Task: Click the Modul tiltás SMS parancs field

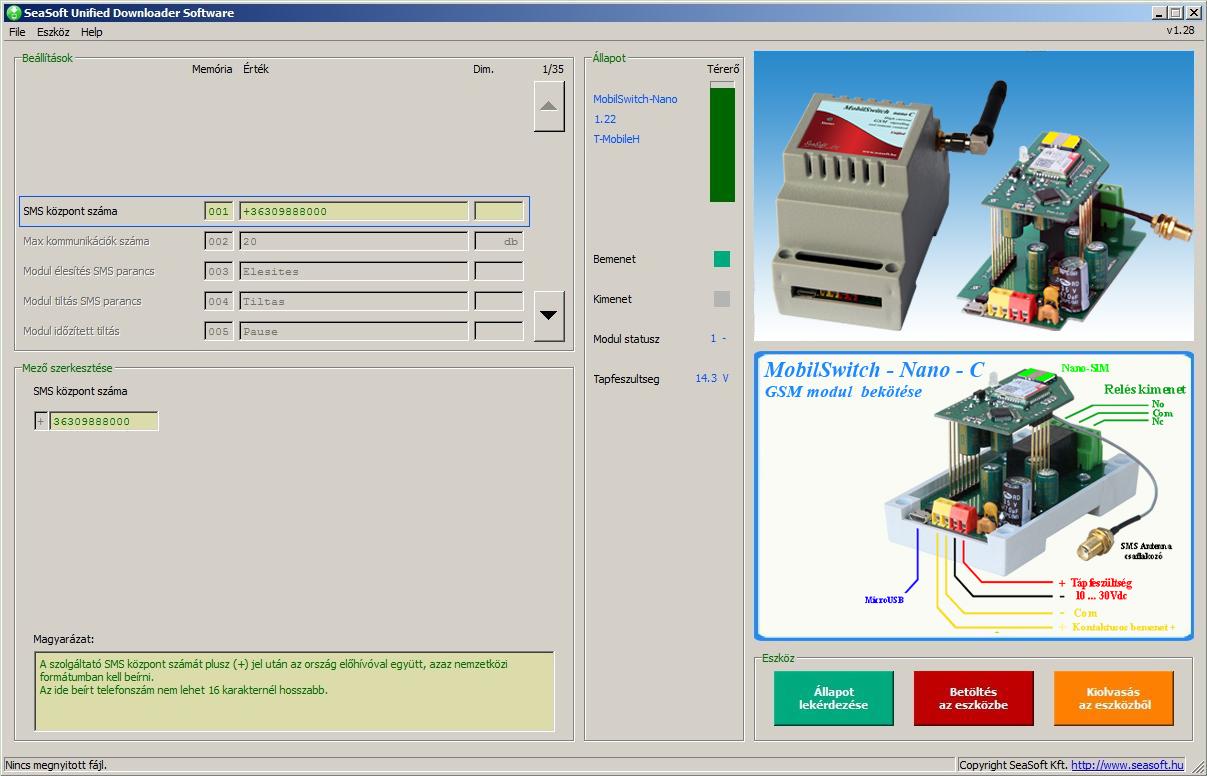Action: point(353,301)
